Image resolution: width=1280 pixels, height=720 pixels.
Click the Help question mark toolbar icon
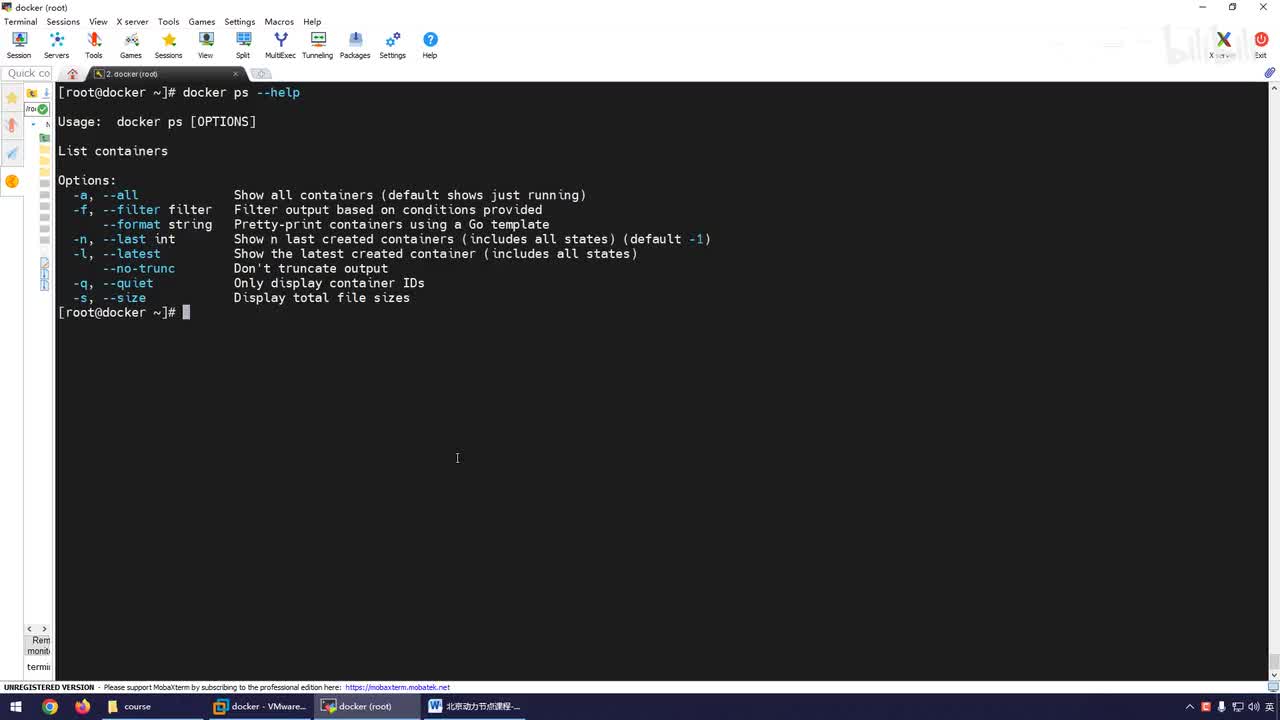click(x=430, y=45)
